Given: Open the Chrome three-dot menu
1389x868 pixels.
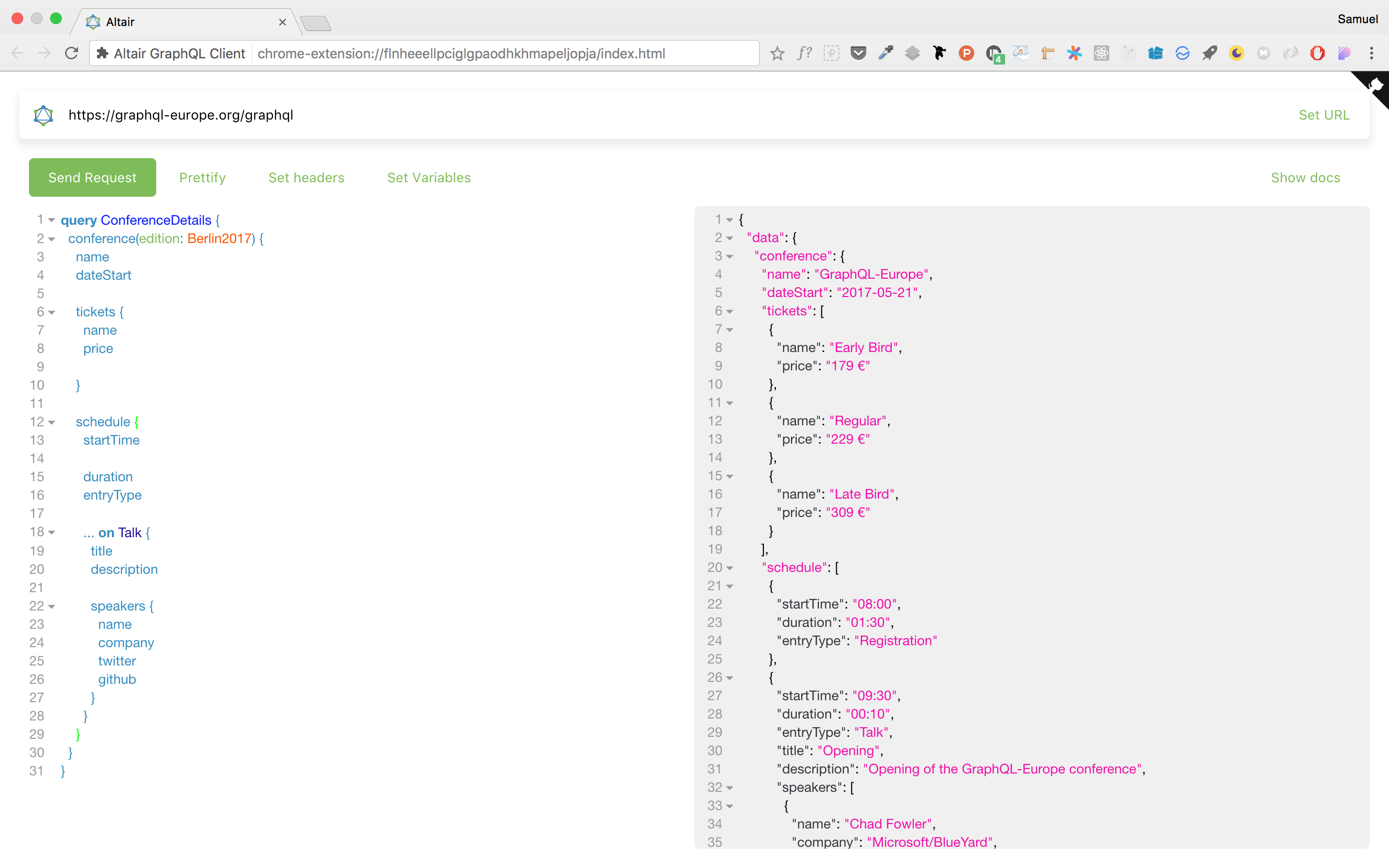Looking at the screenshot, I should click(x=1372, y=53).
